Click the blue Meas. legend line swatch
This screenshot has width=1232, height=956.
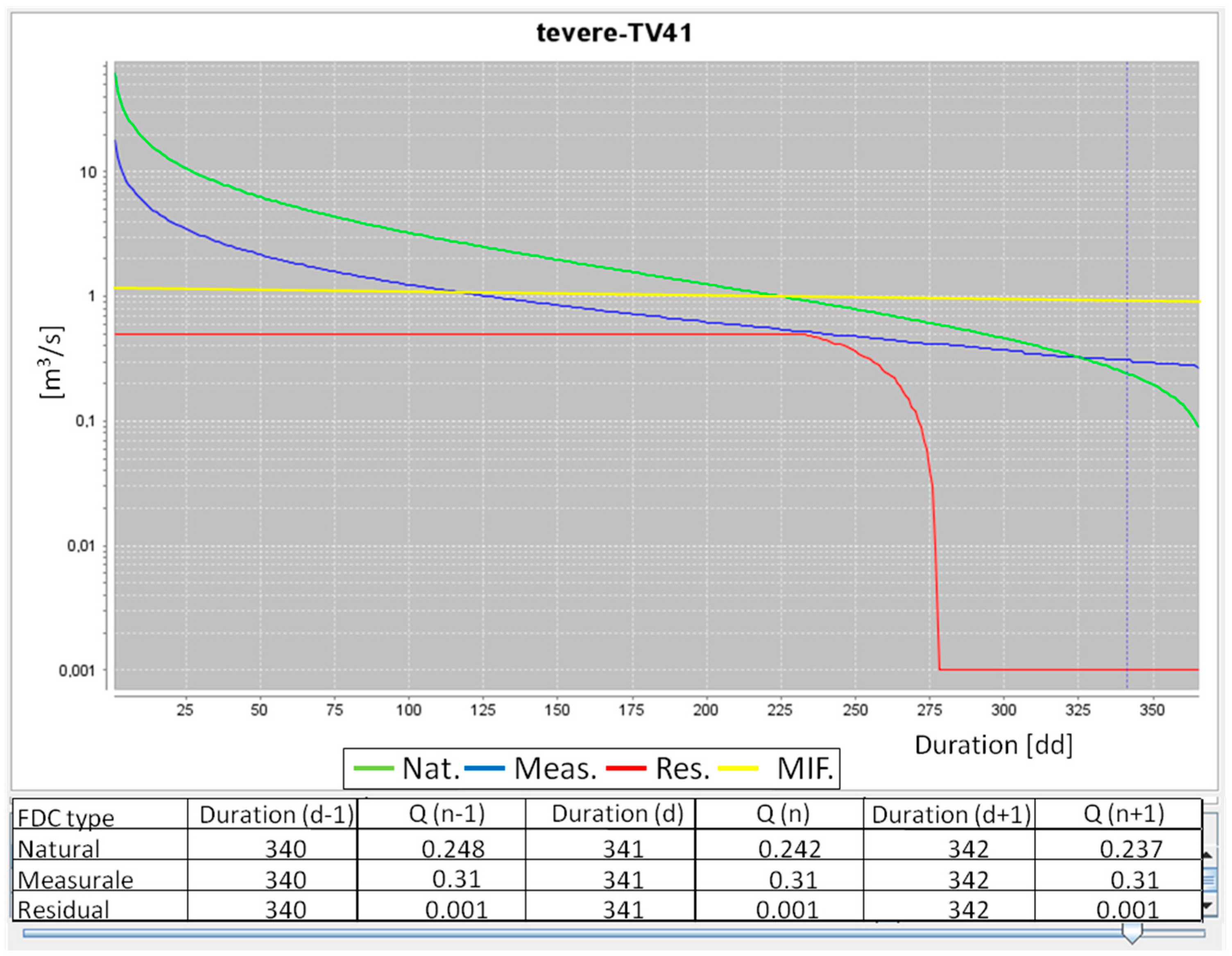coord(485,768)
